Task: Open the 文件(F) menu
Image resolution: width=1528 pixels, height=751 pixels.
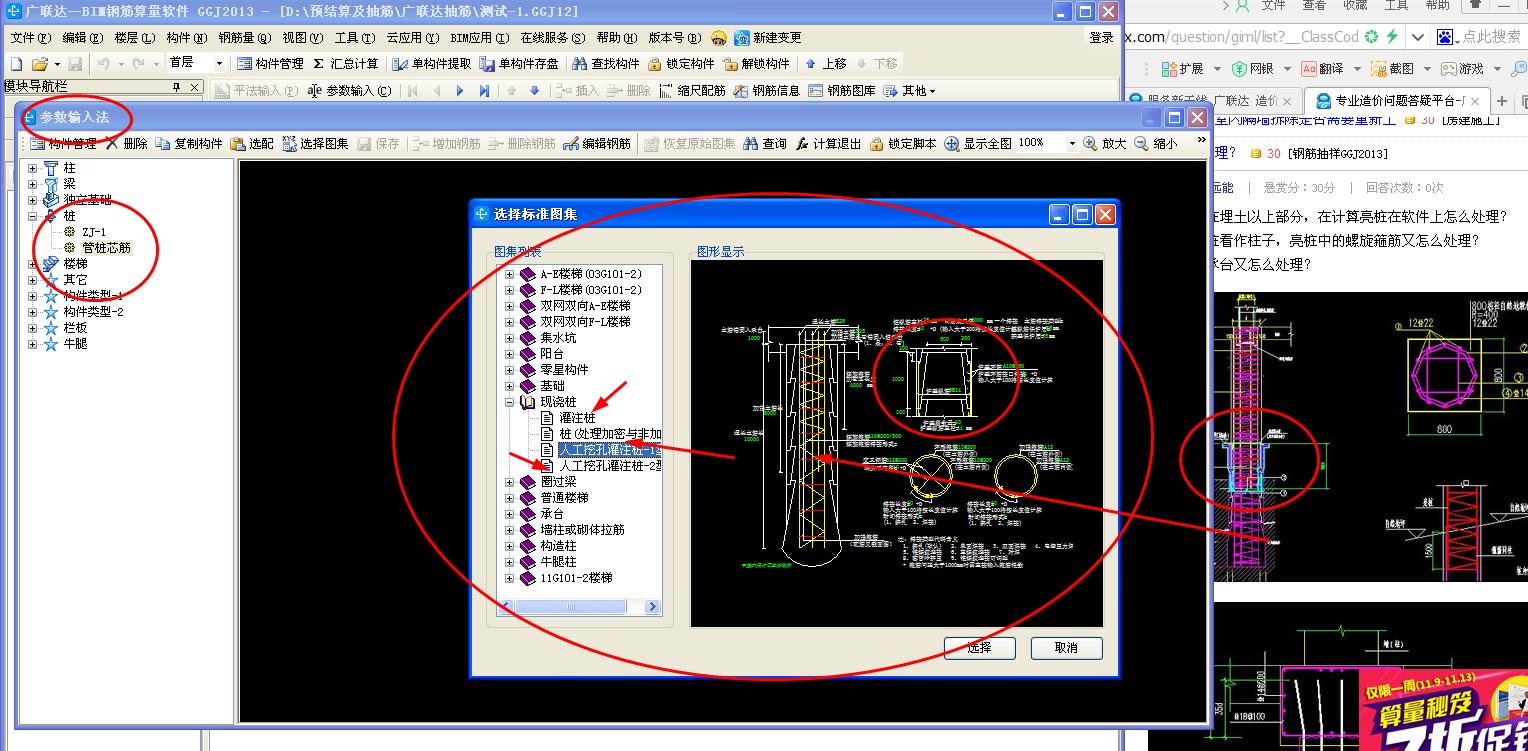Action: point(30,38)
